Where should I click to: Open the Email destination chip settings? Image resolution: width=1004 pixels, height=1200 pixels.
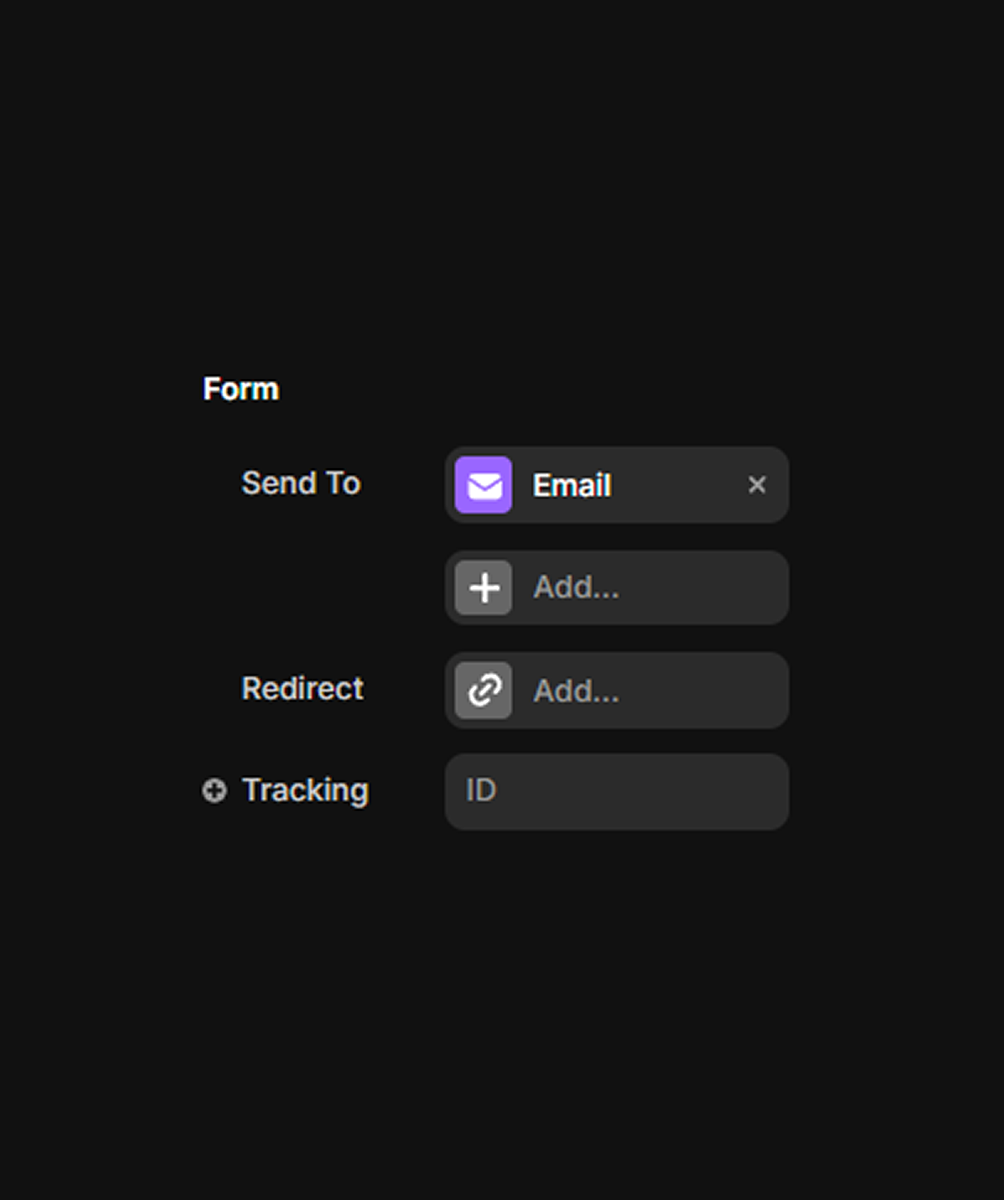600,485
